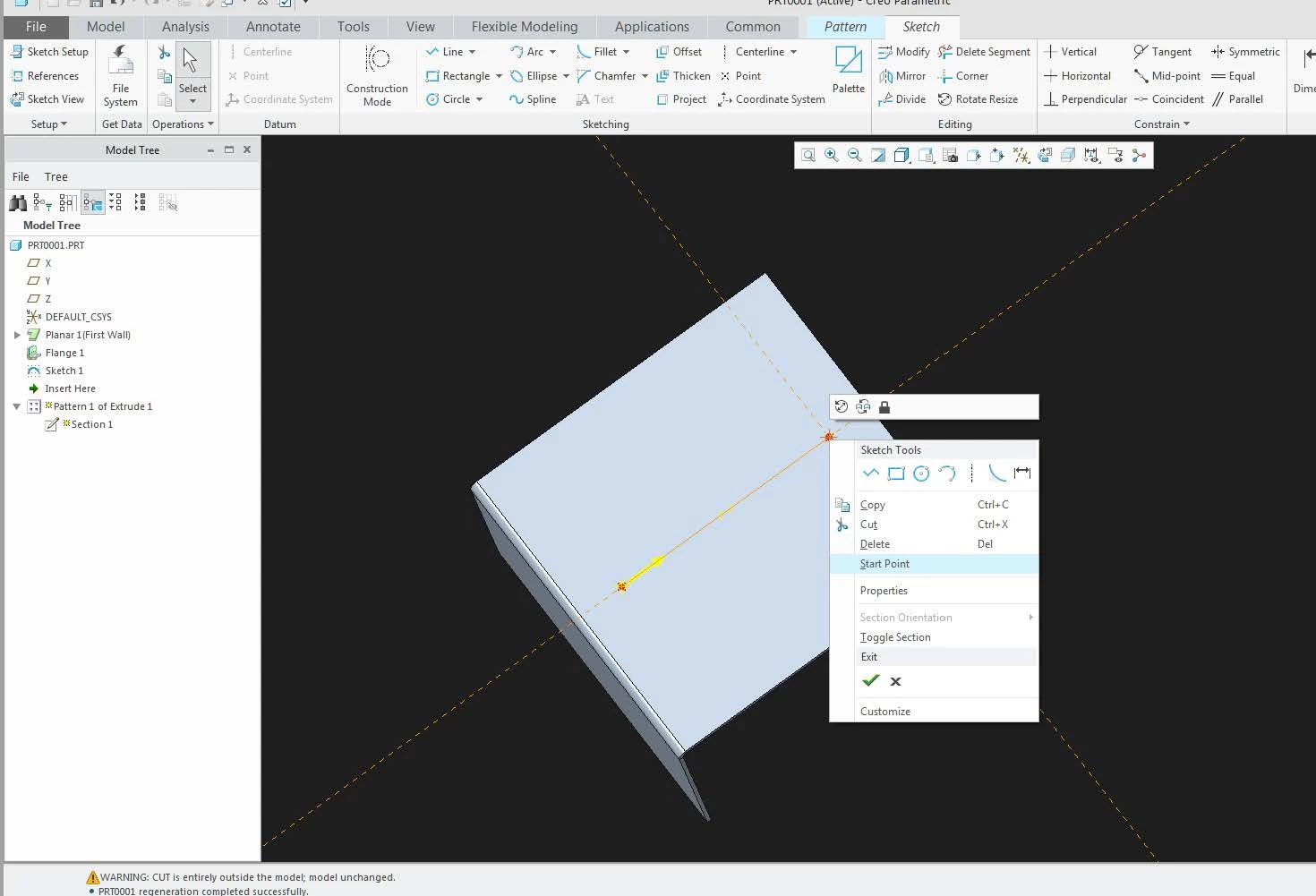Expand the Setup group dropdown
This screenshot has height=896, width=1316.
point(48,124)
